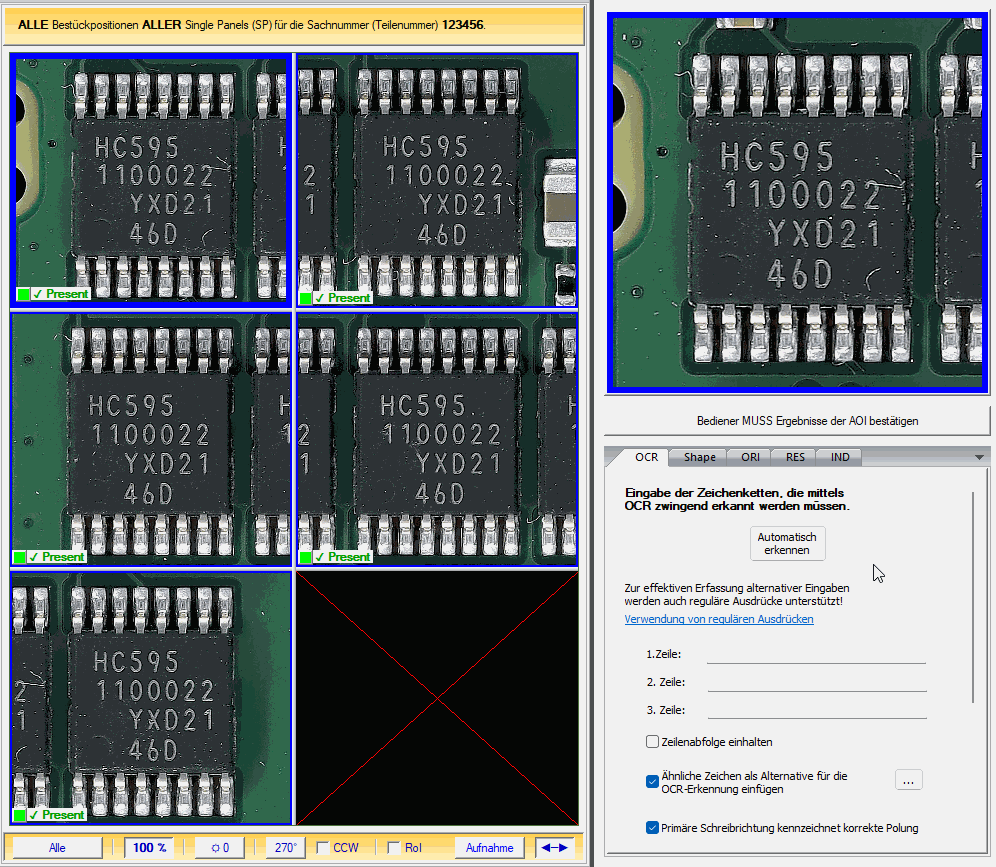Click the large HC595 preview image
The width and height of the screenshot is (996, 867).
[798, 203]
